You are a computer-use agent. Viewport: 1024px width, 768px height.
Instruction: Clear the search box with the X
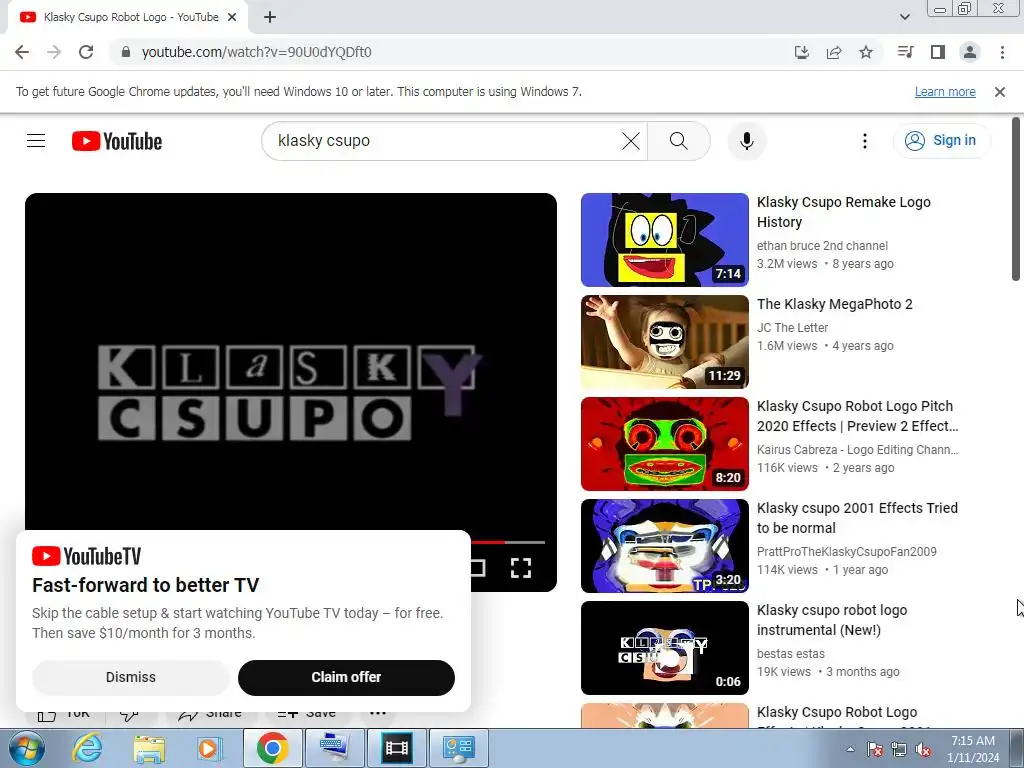[x=631, y=141]
